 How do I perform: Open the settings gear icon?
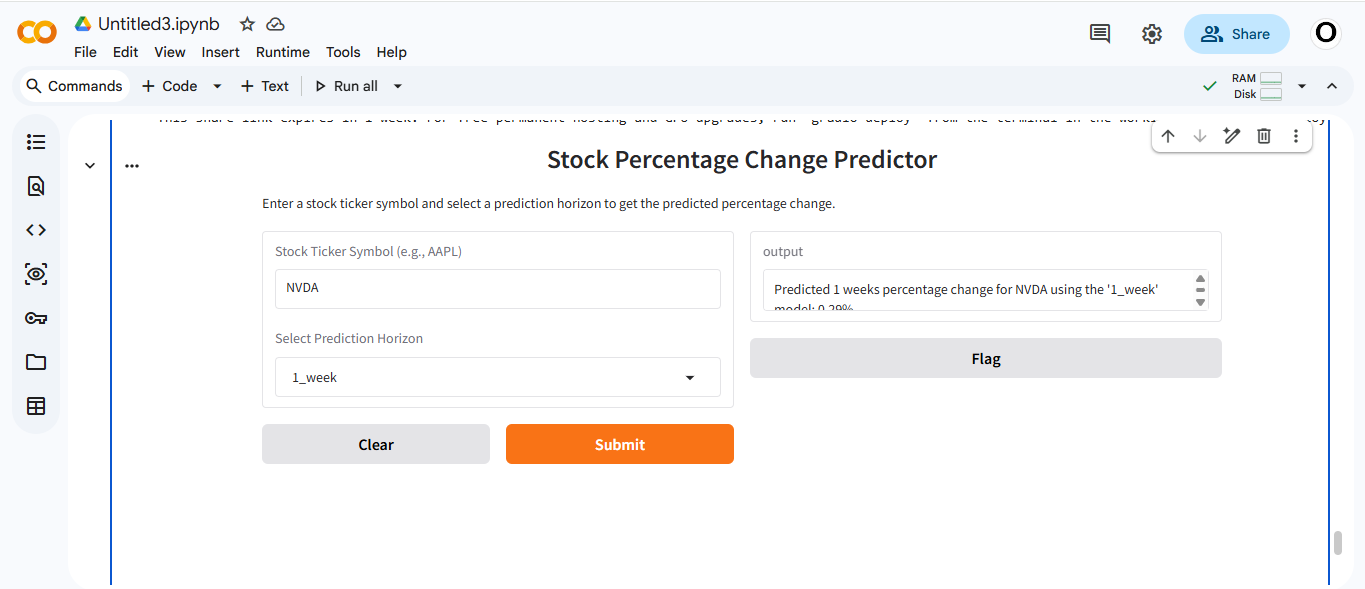click(1152, 34)
